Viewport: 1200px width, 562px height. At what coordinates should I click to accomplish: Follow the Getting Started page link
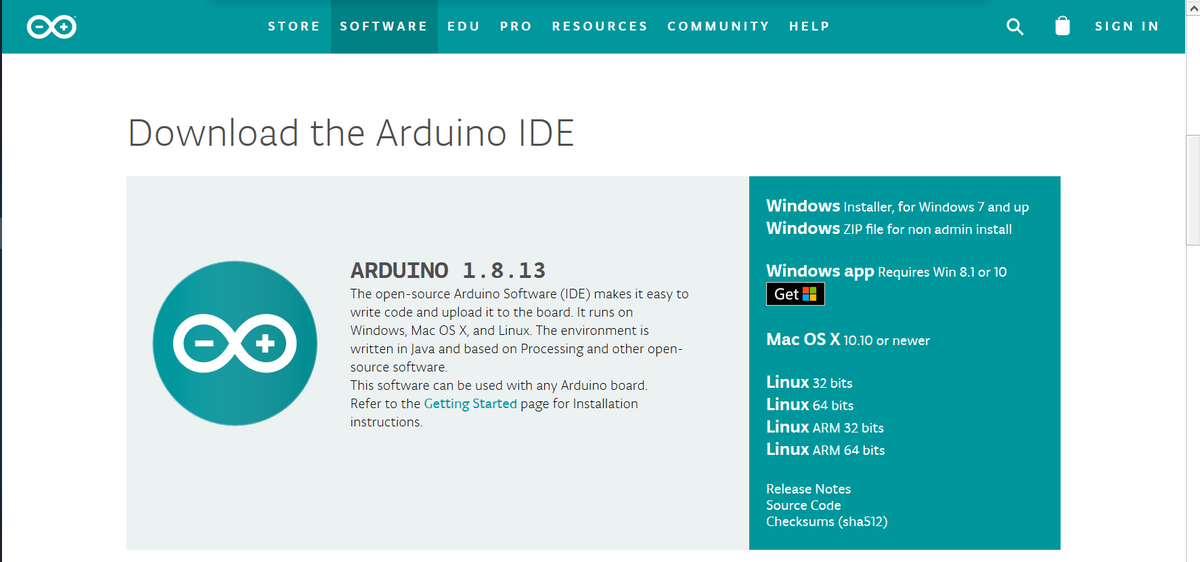pos(470,404)
